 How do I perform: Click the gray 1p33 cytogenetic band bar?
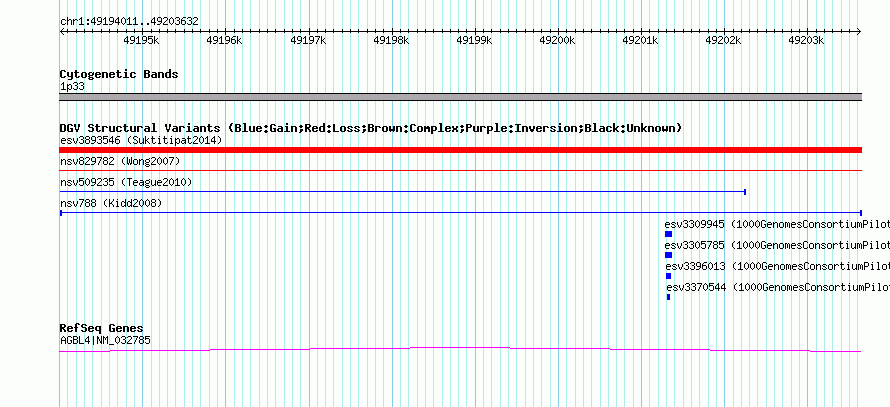tap(460, 97)
